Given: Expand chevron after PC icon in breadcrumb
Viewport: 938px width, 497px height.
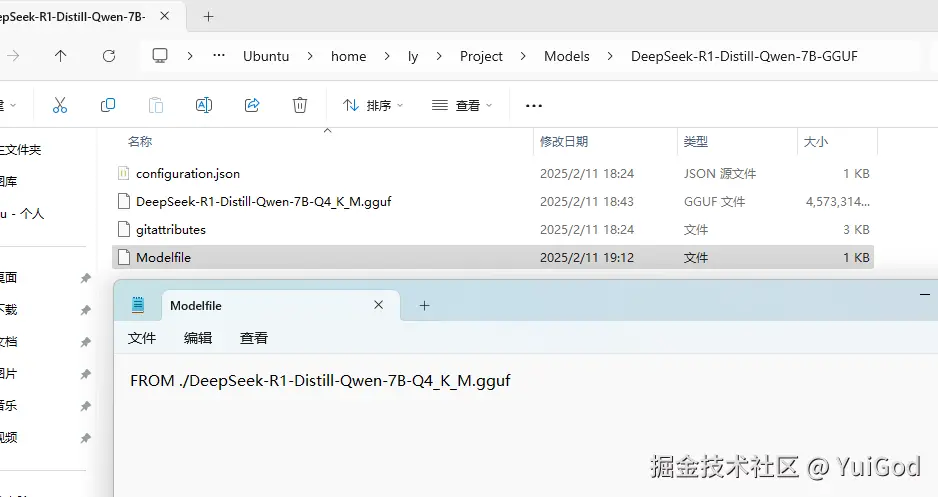Looking at the screenshot, I should (190, 56).
